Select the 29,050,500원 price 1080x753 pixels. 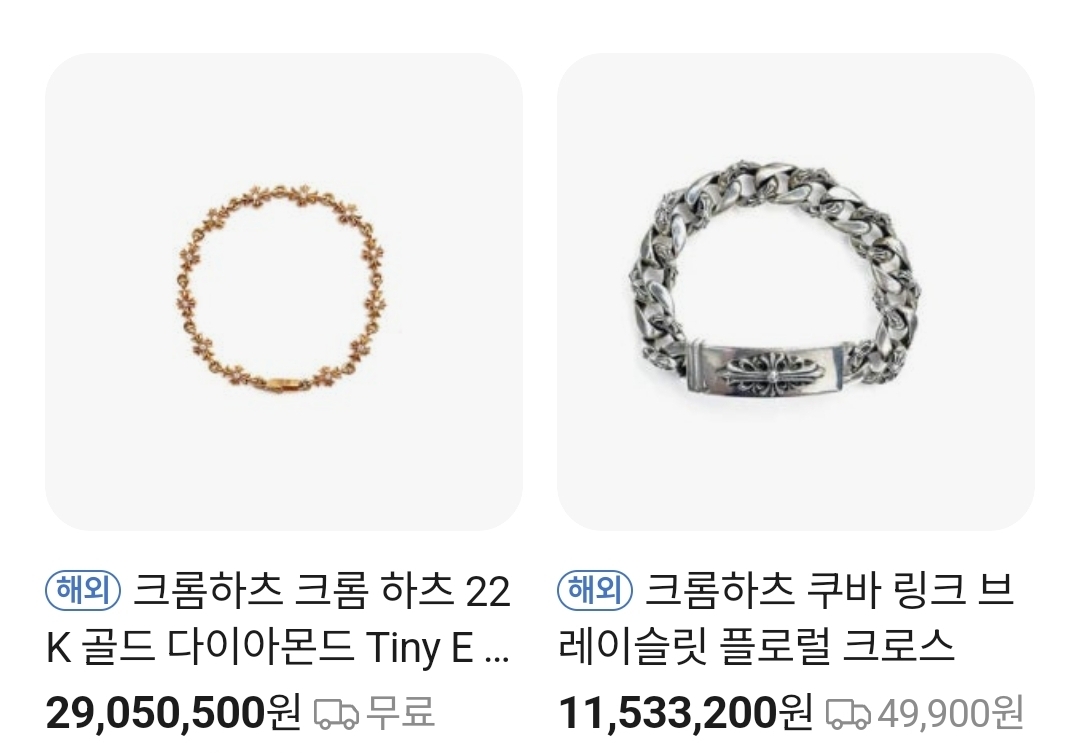[173, 713]
